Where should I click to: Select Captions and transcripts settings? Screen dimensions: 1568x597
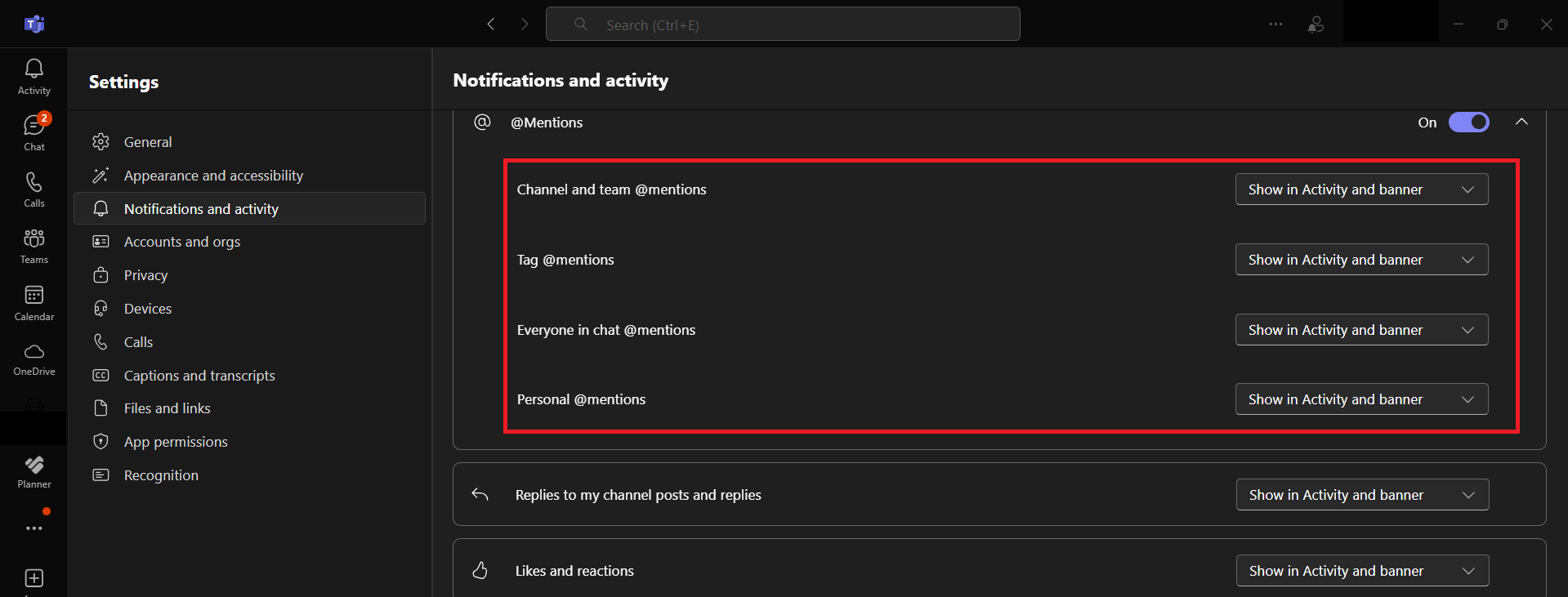(x=249, y=375)
